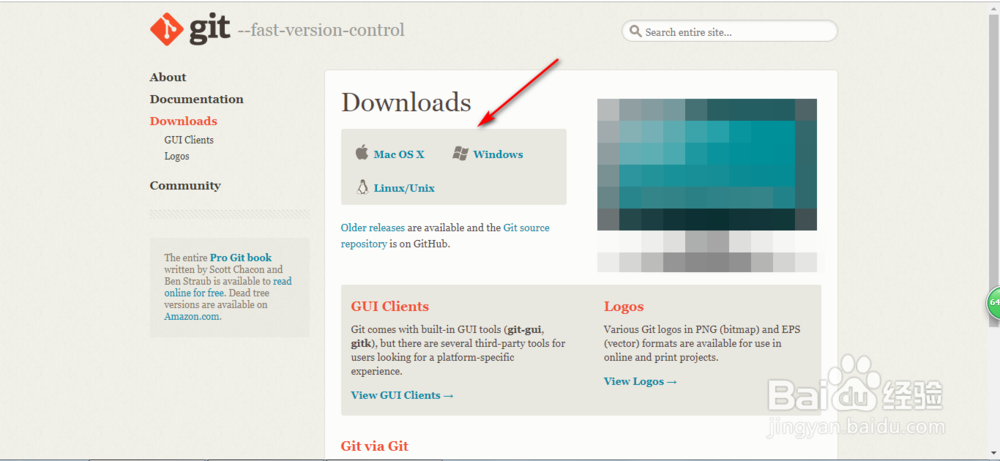The height and width of the screenshot is (461, 1000).
Task: Click the GUI Clients heading
Action: click(390, 307)
